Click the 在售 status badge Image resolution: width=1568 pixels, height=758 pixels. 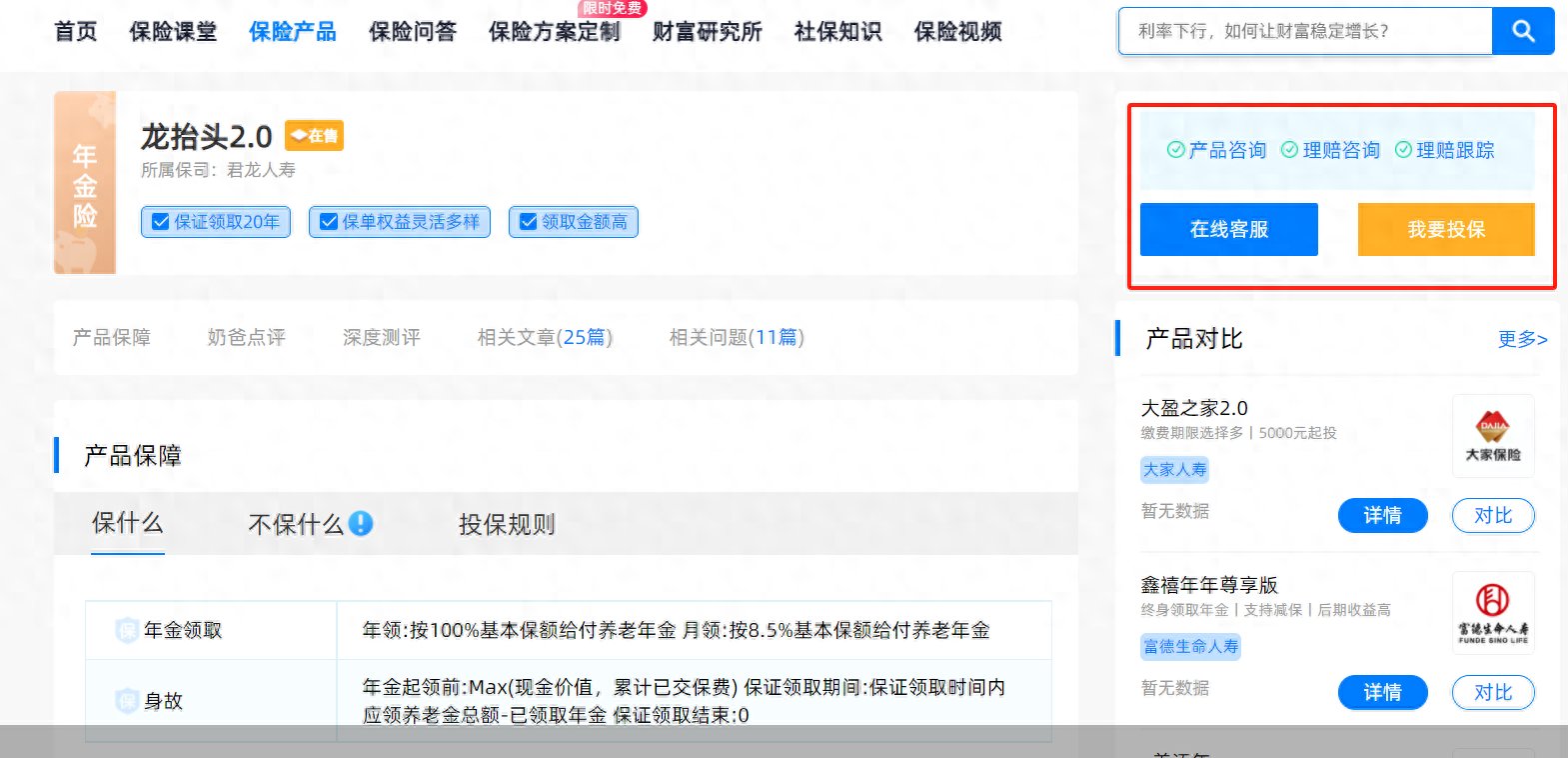point(314,136)
